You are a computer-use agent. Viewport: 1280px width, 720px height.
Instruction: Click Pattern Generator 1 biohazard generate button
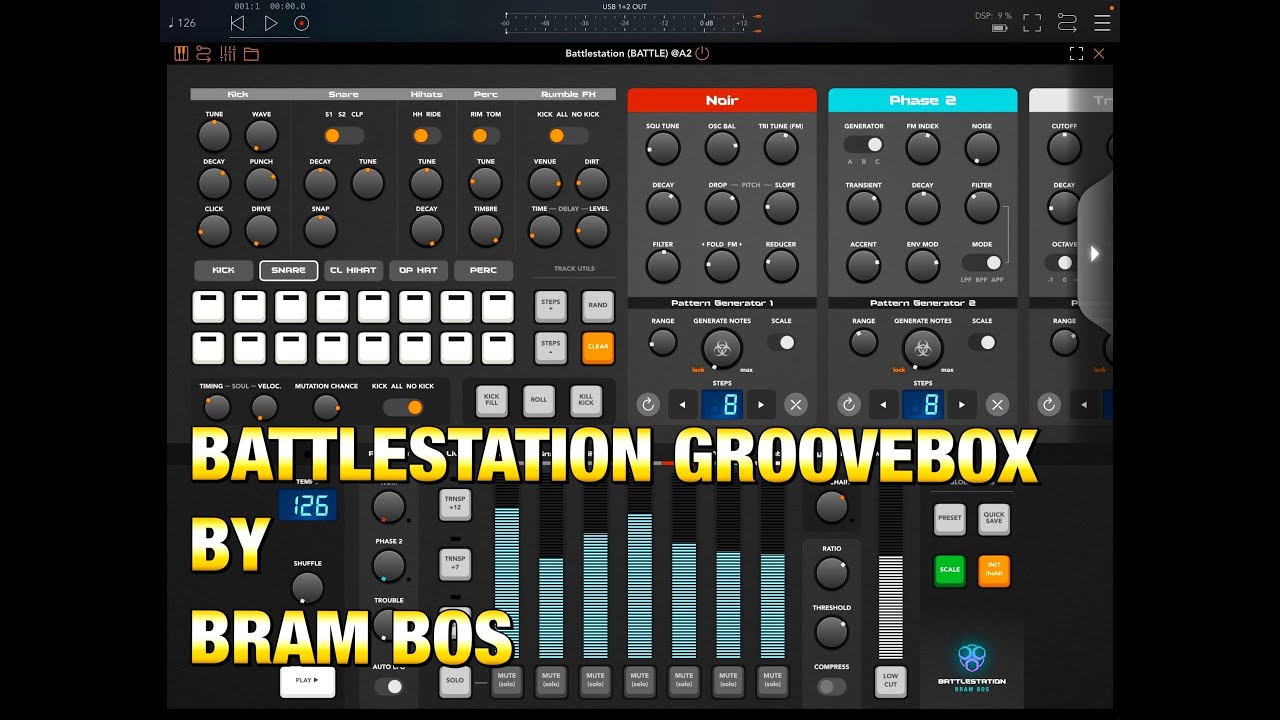tap(722, 348)
